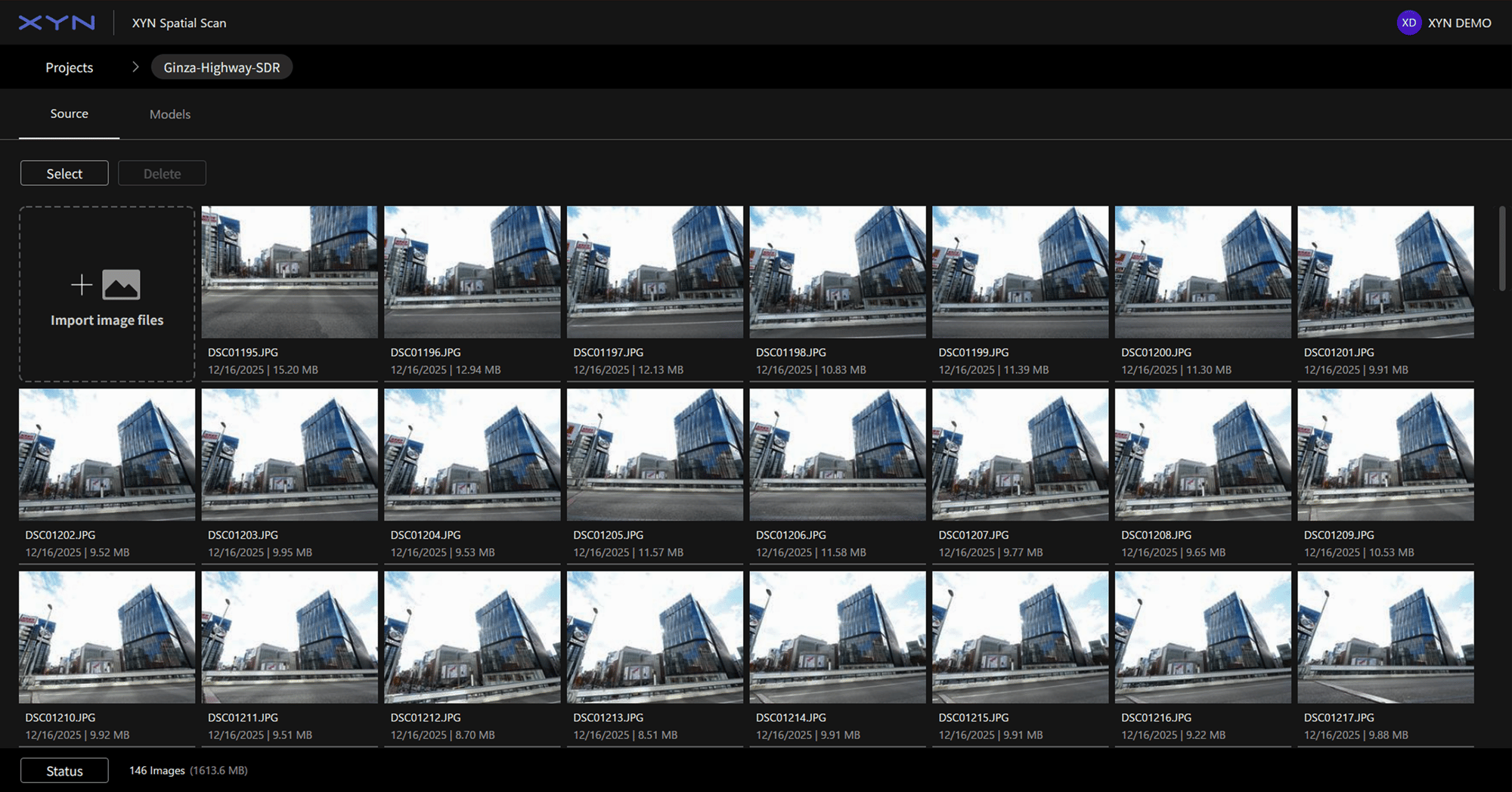Select thumbnail DSC01215.JPG
This screenshot has width=1512, height=792.
click(1021, 637)
